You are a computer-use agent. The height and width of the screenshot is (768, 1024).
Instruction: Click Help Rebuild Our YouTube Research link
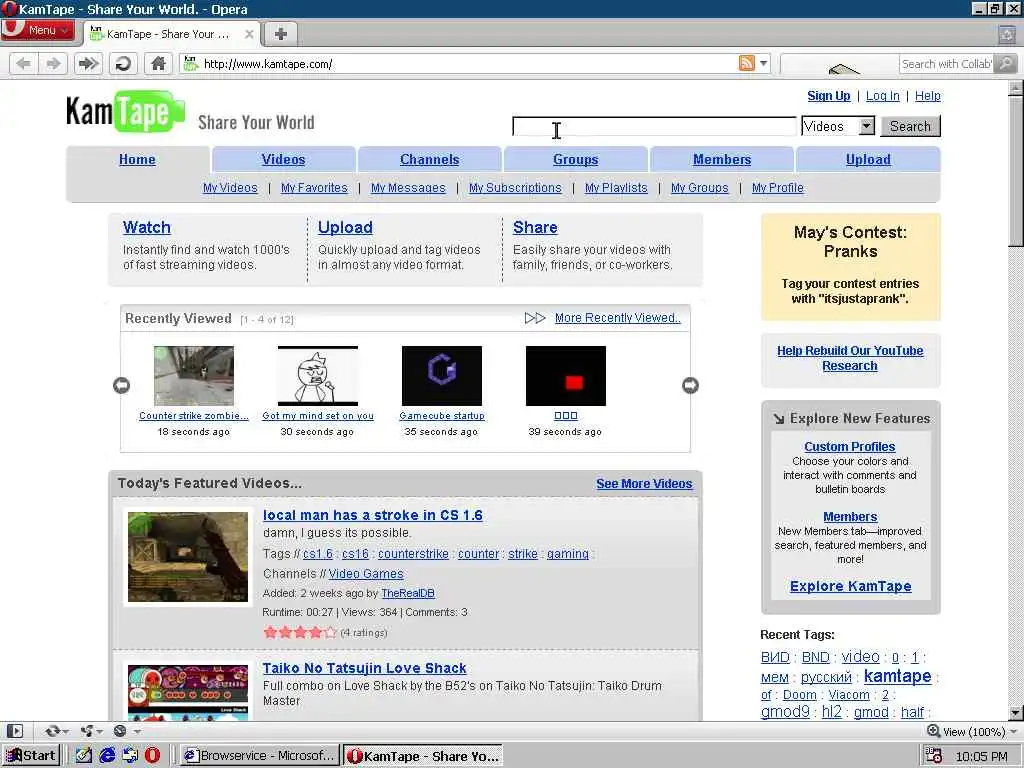click(850, 358)
